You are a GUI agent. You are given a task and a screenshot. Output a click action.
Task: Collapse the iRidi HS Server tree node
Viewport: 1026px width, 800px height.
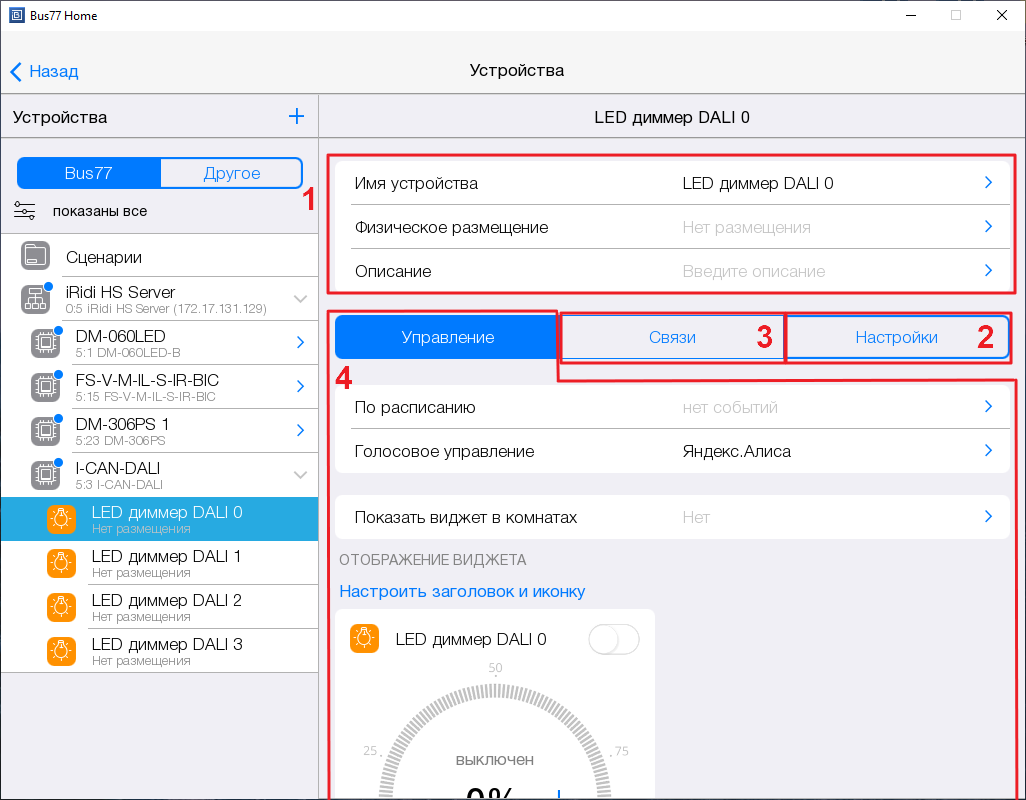[300, 299]
